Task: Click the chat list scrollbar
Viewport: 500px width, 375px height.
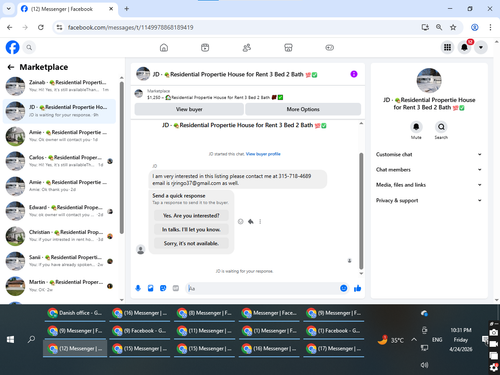Action: pyautogui.click(x=122, y=157)
